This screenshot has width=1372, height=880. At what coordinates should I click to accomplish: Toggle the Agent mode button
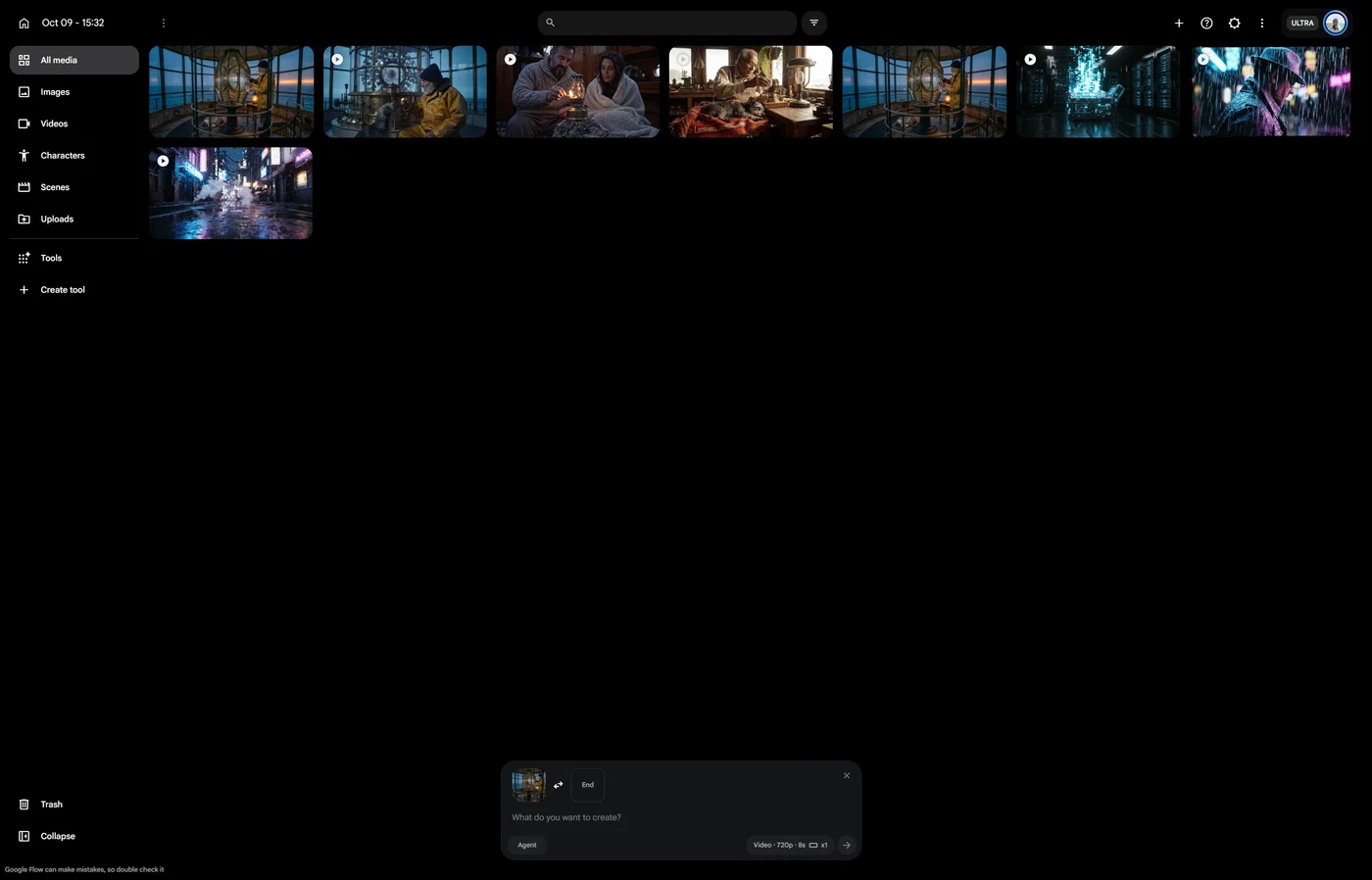click(x=527, y=845)
